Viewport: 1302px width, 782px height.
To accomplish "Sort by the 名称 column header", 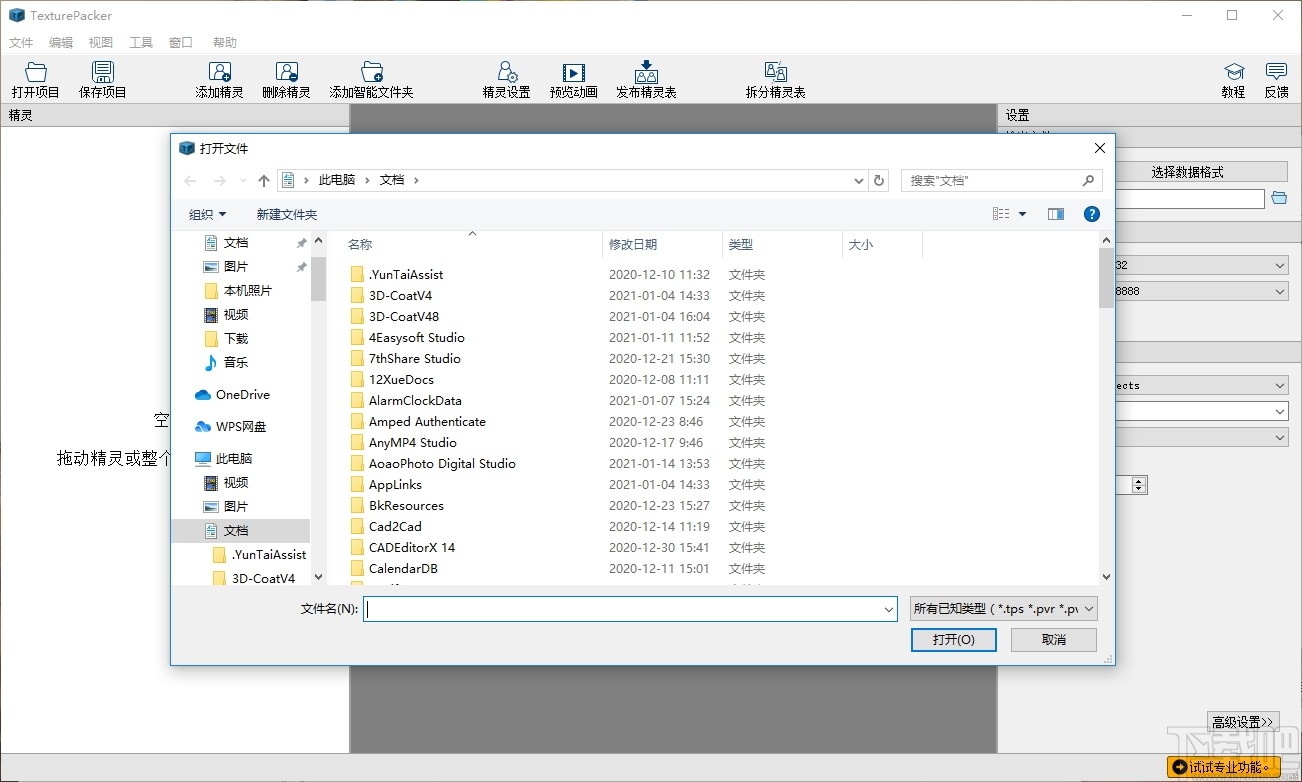I will 360,245.
